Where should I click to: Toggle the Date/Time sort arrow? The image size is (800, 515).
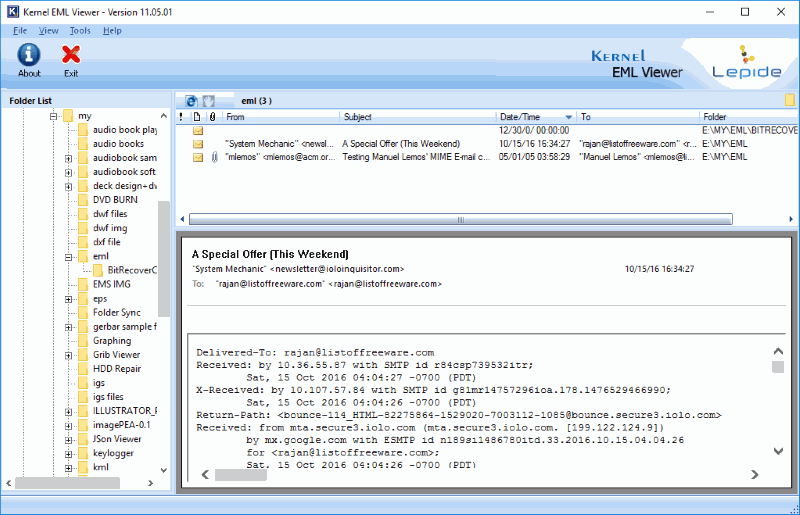(x=568, y=117)
